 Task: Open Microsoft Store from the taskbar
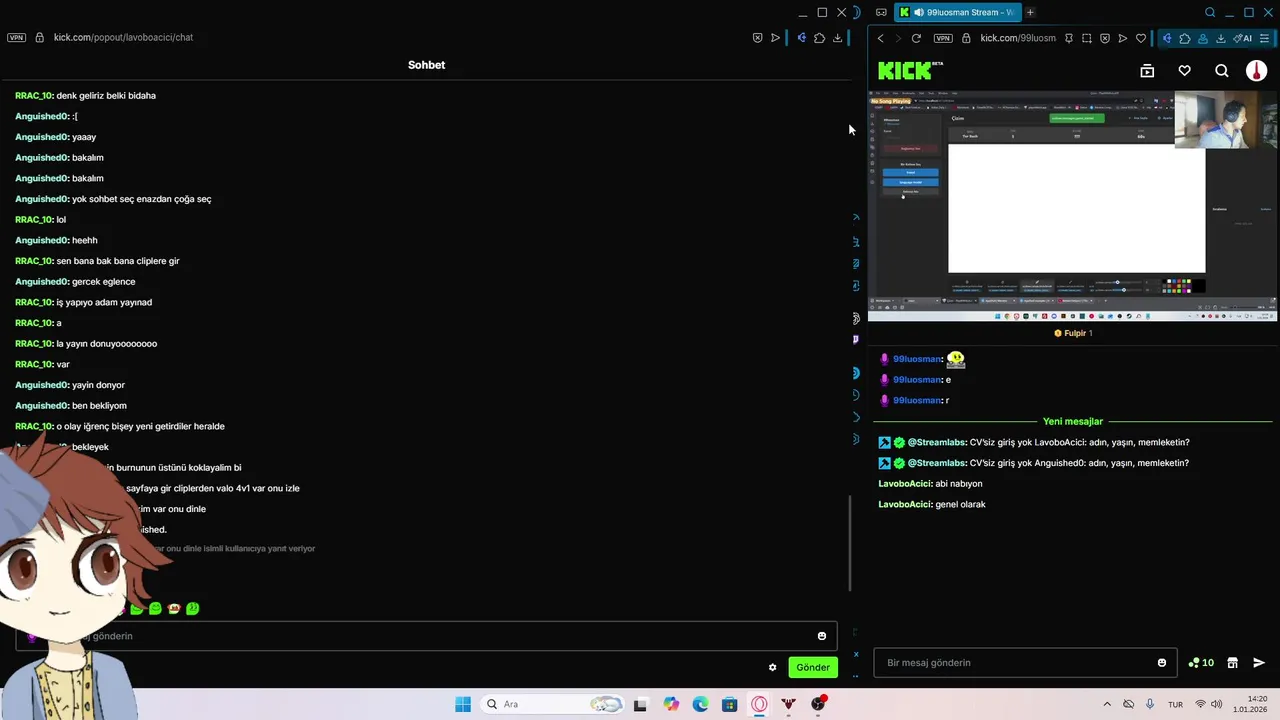[730, 704]
